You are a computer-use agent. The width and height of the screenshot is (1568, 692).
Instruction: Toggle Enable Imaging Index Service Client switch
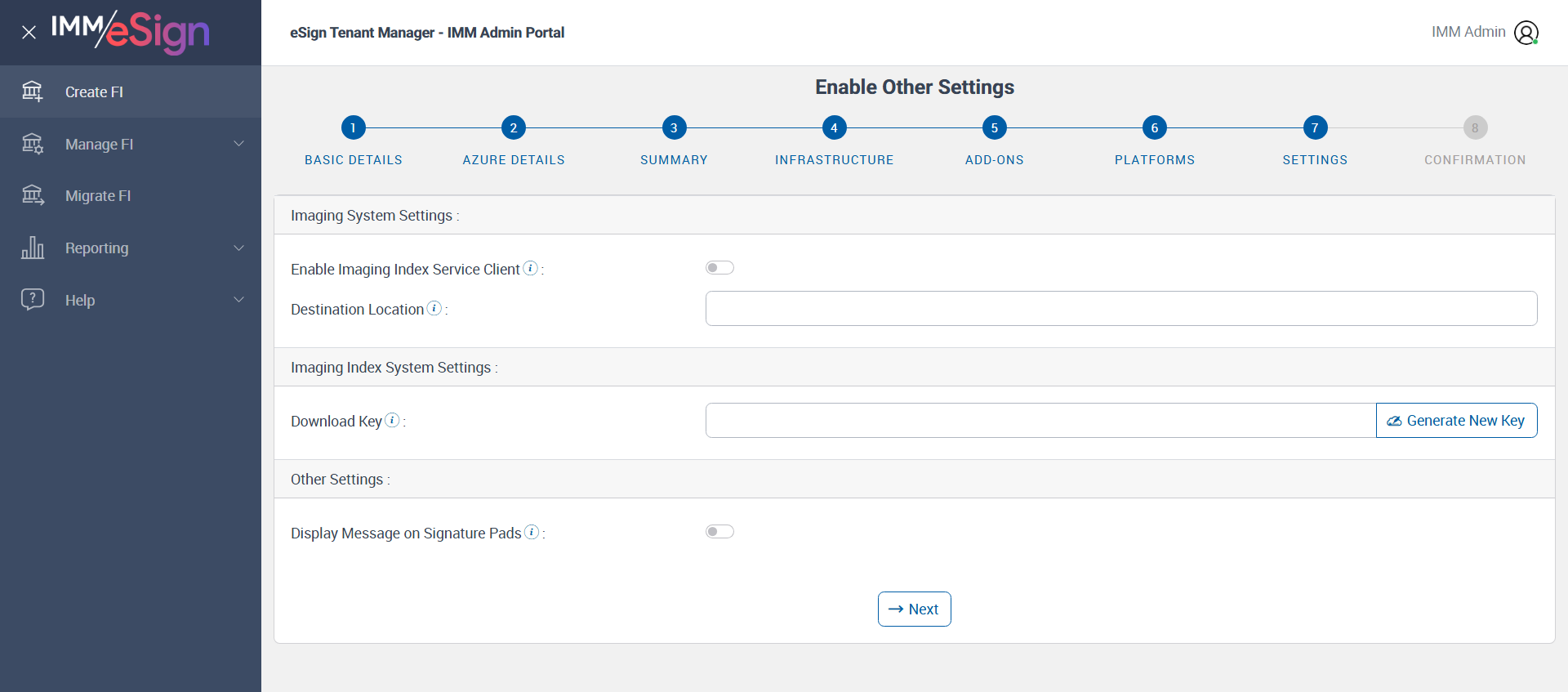pos(719,268)
